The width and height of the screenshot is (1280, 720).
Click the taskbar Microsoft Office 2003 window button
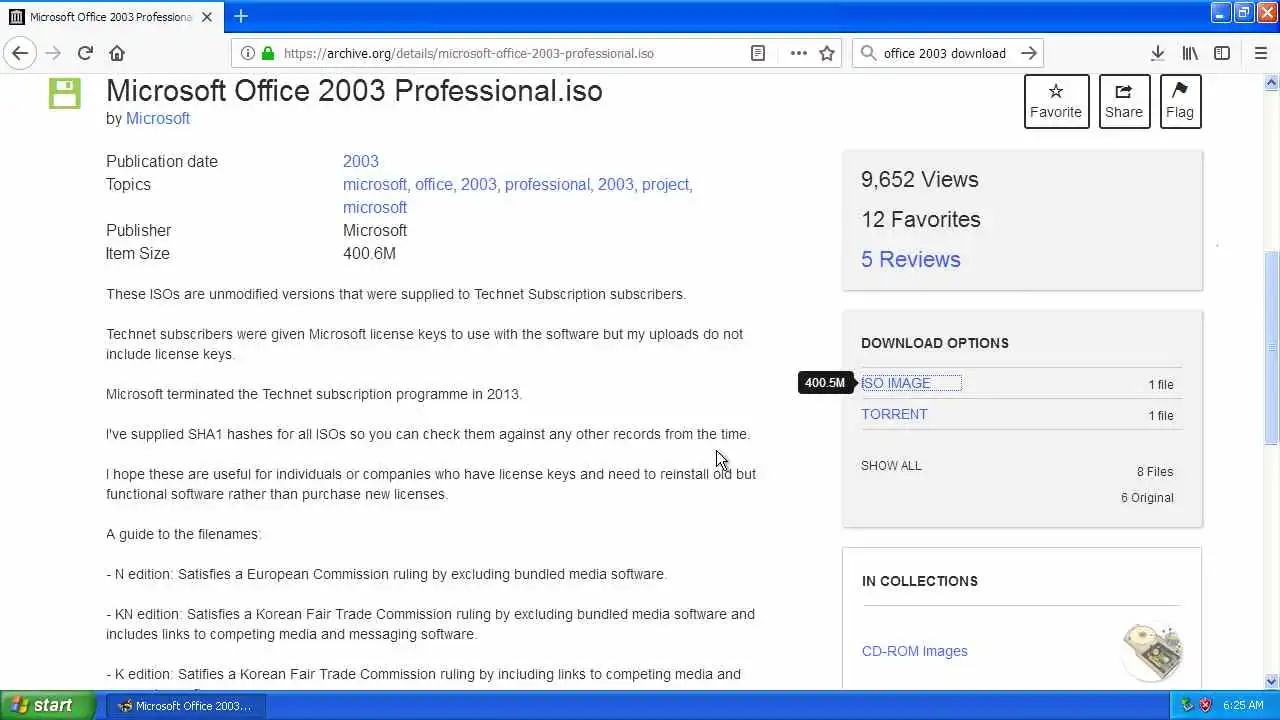[x=185, y=705]
